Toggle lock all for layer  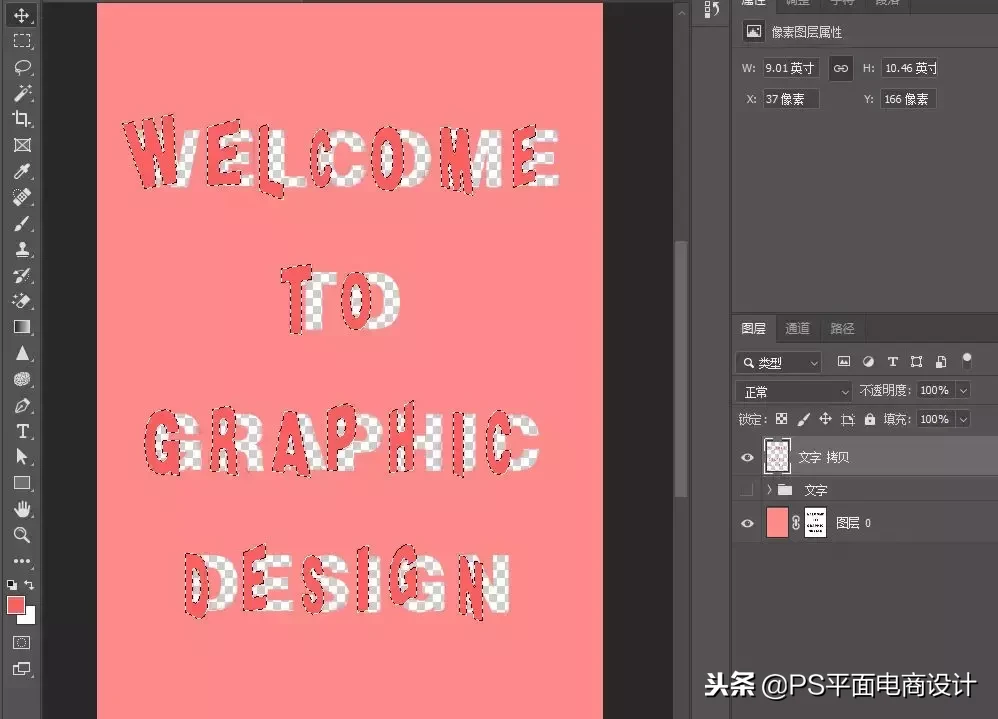point(869,419)
